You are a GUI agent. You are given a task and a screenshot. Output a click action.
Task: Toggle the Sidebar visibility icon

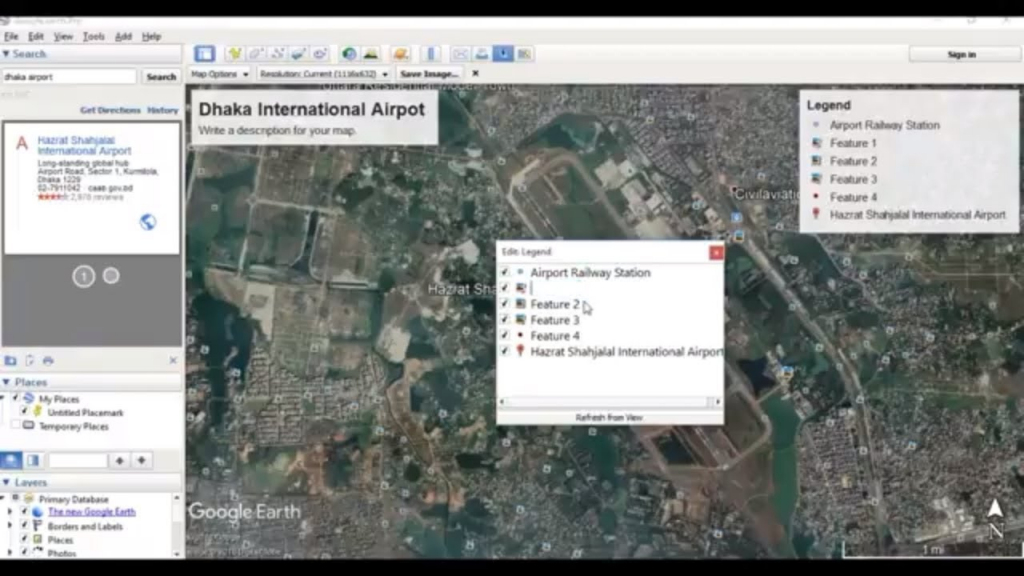[205, 52]
